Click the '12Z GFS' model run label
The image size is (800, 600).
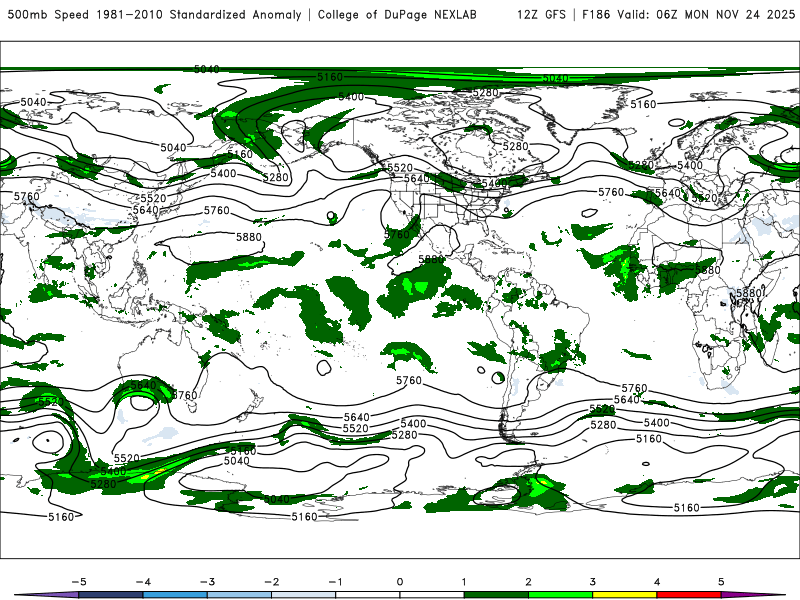click(x=541, y=14)
